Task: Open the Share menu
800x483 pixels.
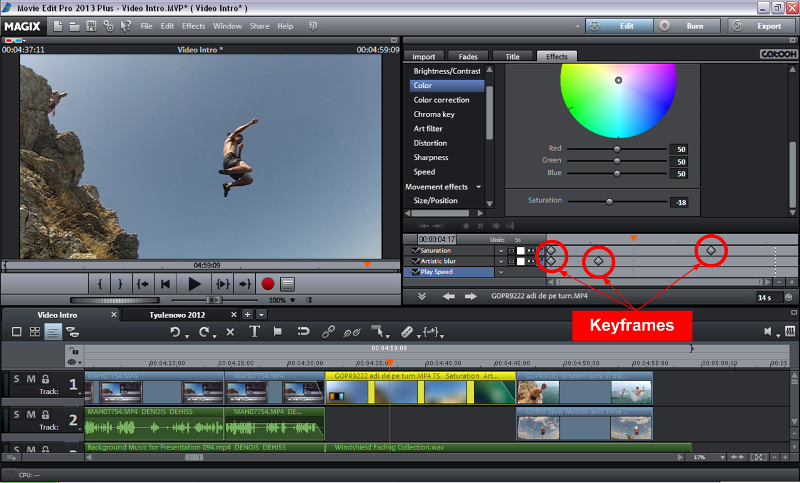Action: [x=259, y=26]
